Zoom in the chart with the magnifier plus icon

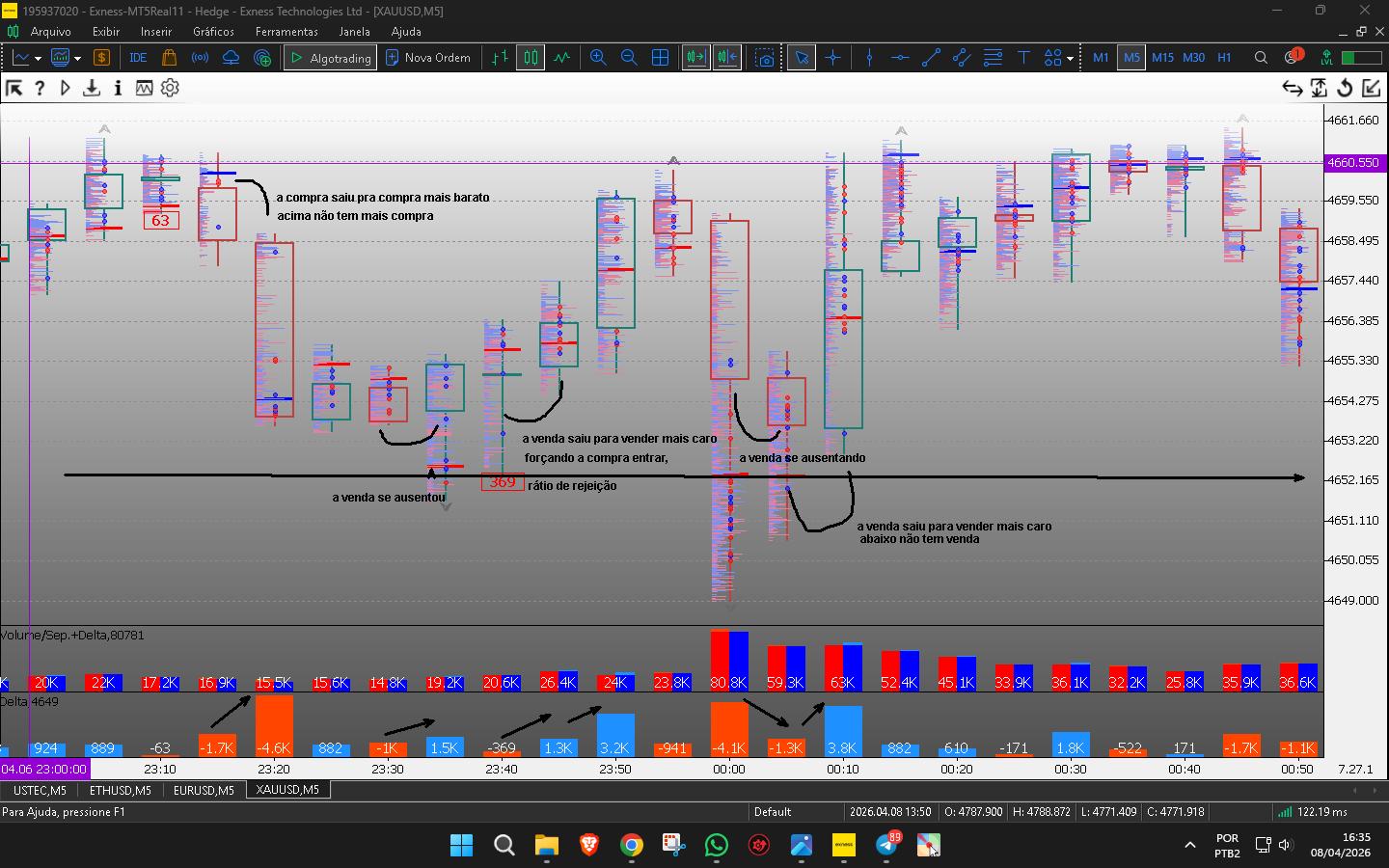598,58
